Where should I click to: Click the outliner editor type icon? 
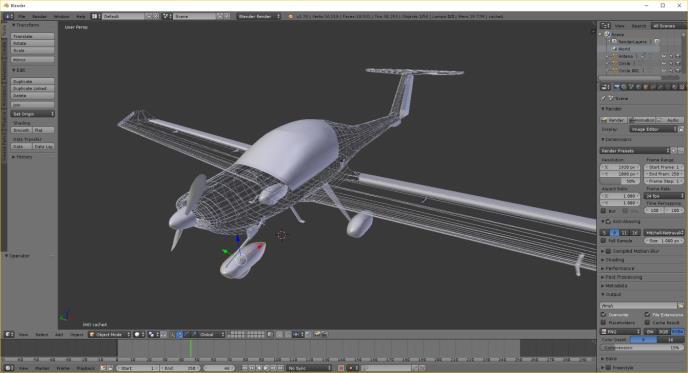pyautogui.click(x=605, y=26)
